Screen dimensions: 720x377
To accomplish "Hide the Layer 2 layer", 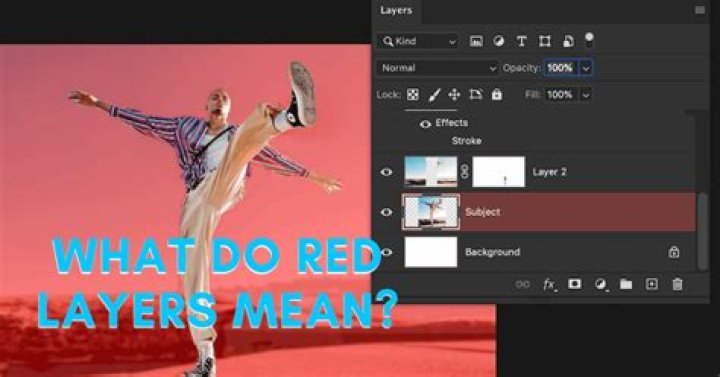I will point(387,172).
